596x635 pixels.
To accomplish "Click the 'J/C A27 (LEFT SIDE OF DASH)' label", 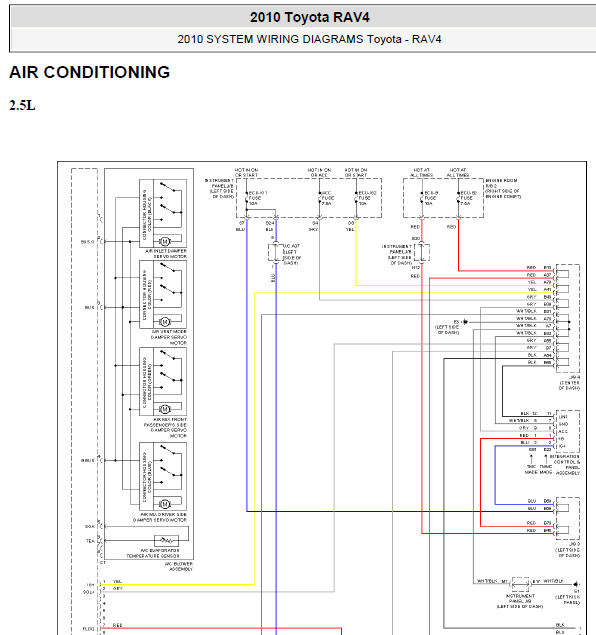I will [x=292, y=255].
